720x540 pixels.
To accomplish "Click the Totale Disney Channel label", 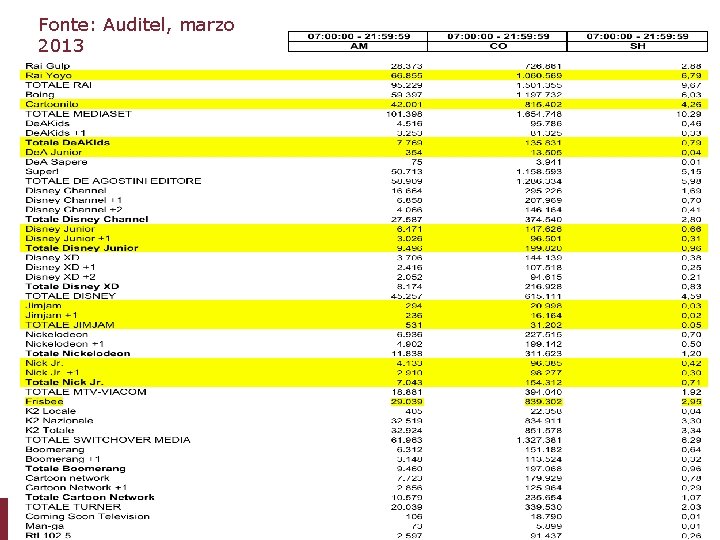I will 87,219.
